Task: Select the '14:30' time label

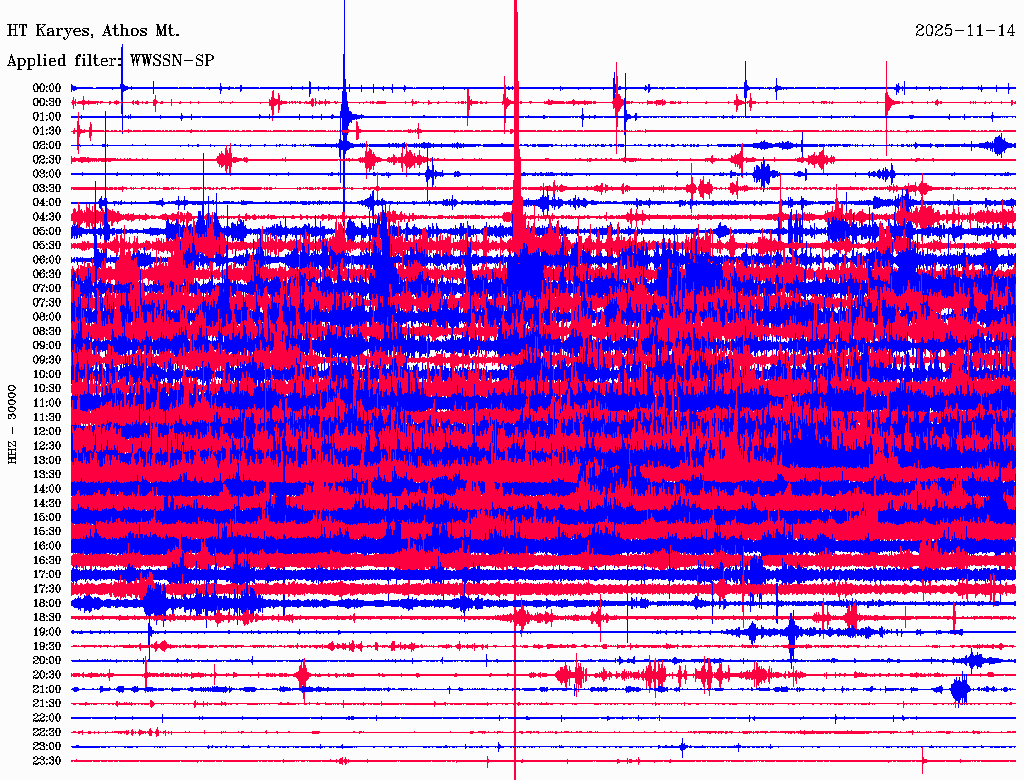Action: coord(47,504)
